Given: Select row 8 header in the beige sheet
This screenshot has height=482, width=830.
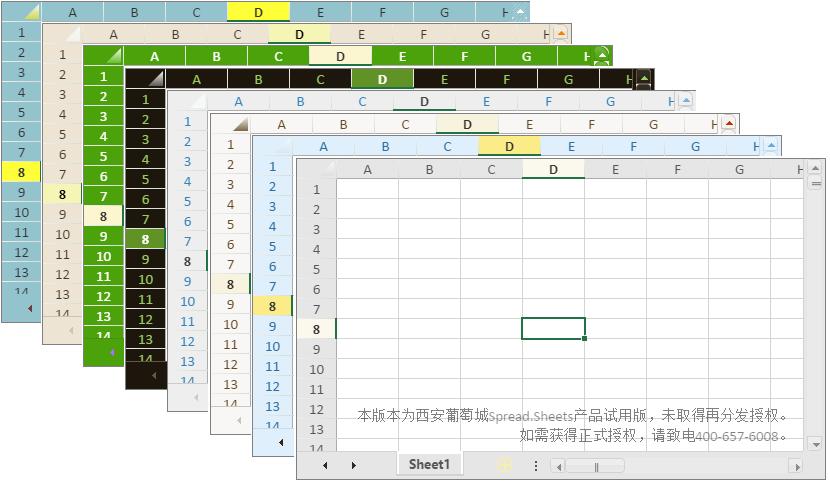Looking at the screenshot, I should (x=62, y=194).
